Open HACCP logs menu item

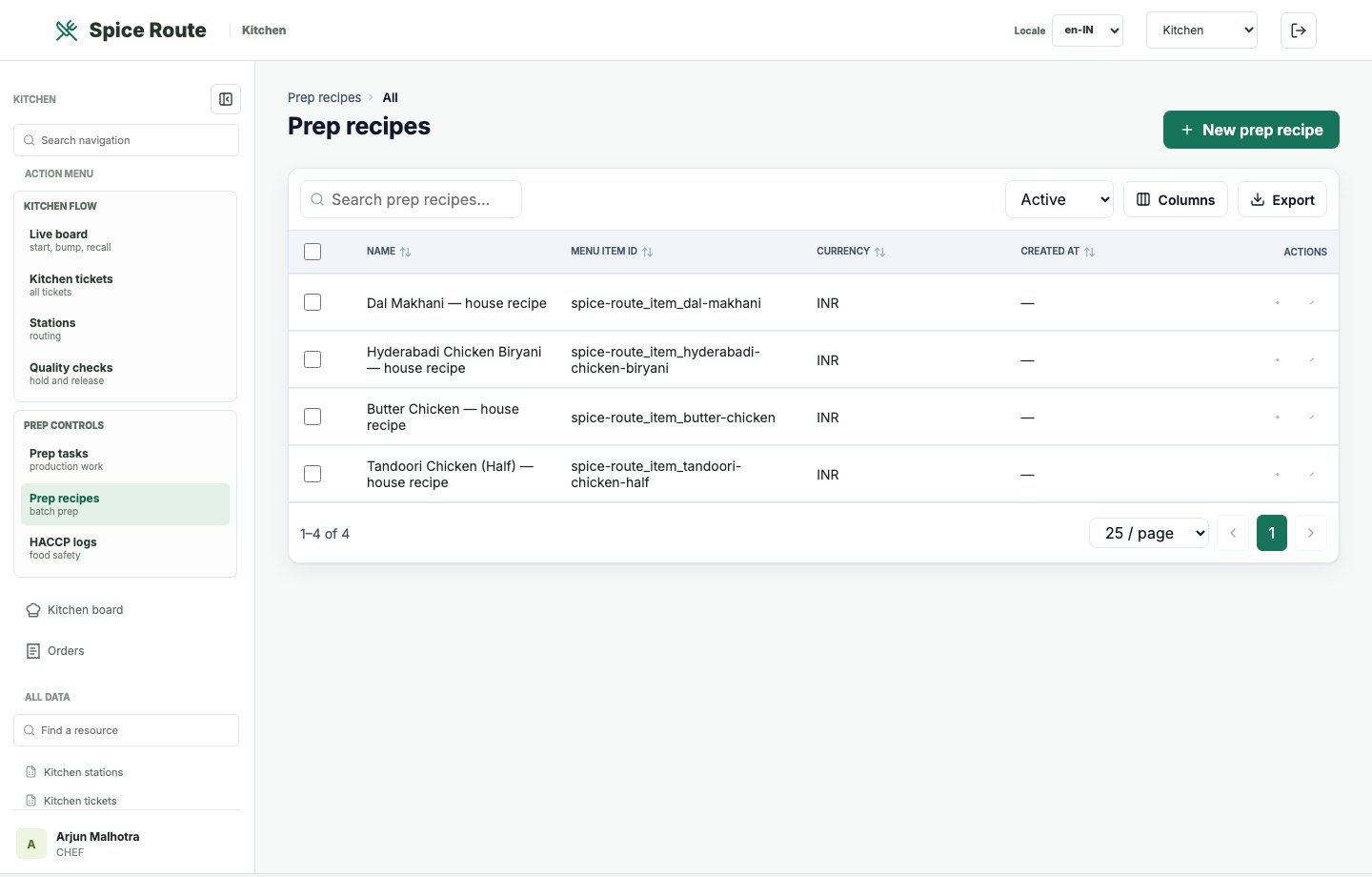[125, 548]
